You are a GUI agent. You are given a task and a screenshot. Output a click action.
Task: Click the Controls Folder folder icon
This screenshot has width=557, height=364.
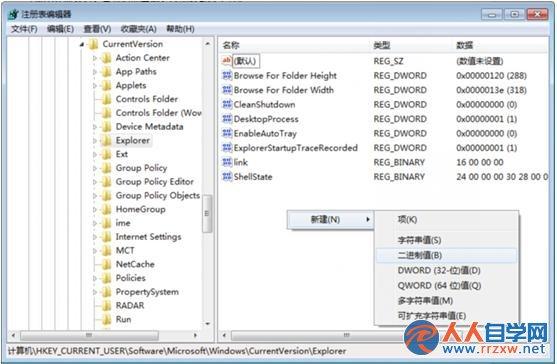click(107, 99)
